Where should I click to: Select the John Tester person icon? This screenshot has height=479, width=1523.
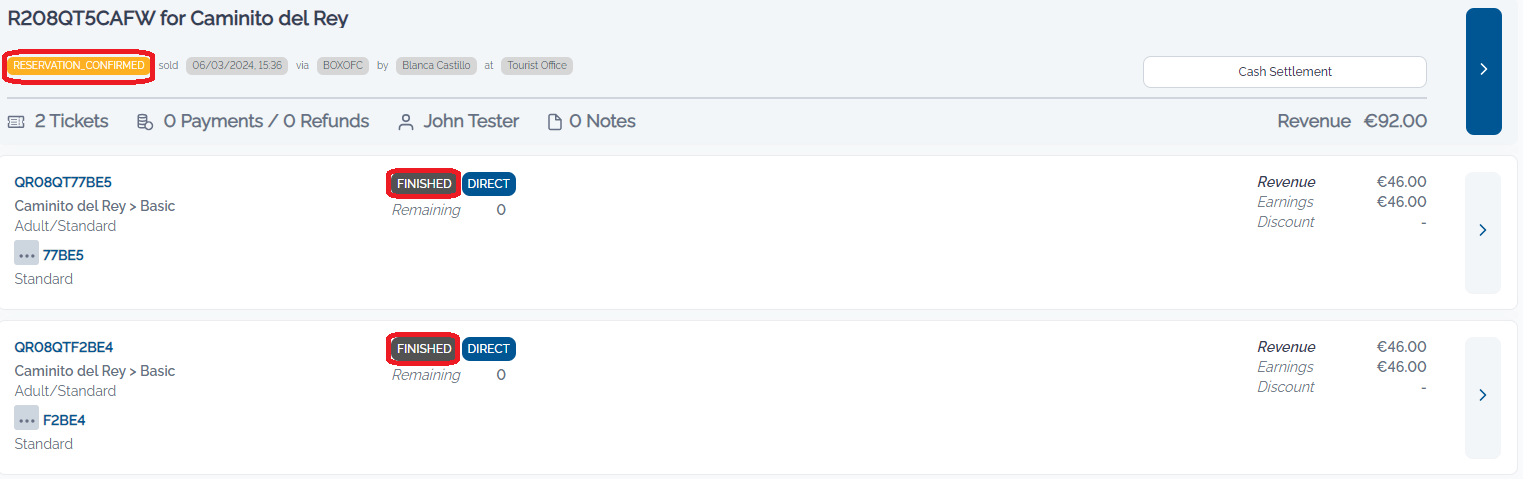coord(406,122)
